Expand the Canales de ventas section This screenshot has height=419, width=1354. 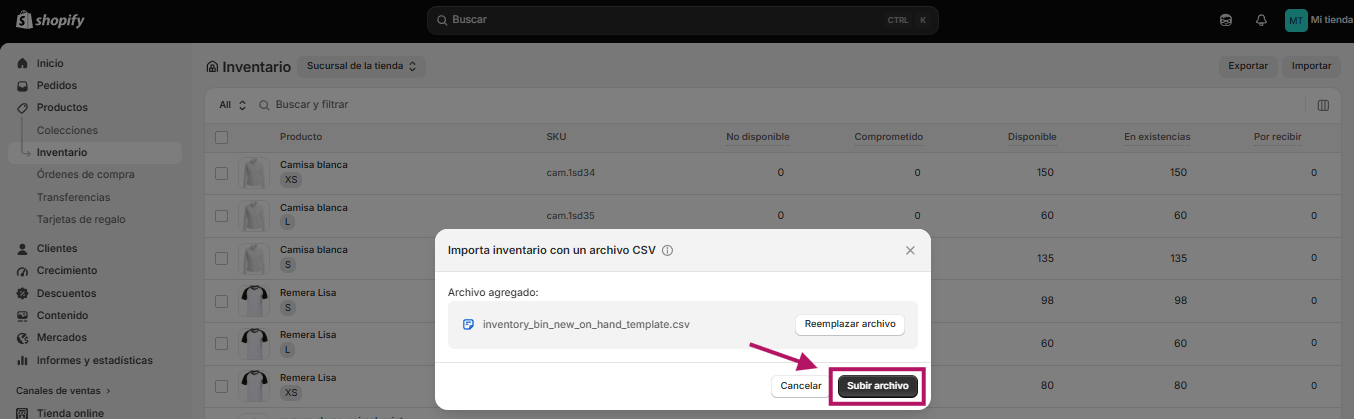click(64, 390)
